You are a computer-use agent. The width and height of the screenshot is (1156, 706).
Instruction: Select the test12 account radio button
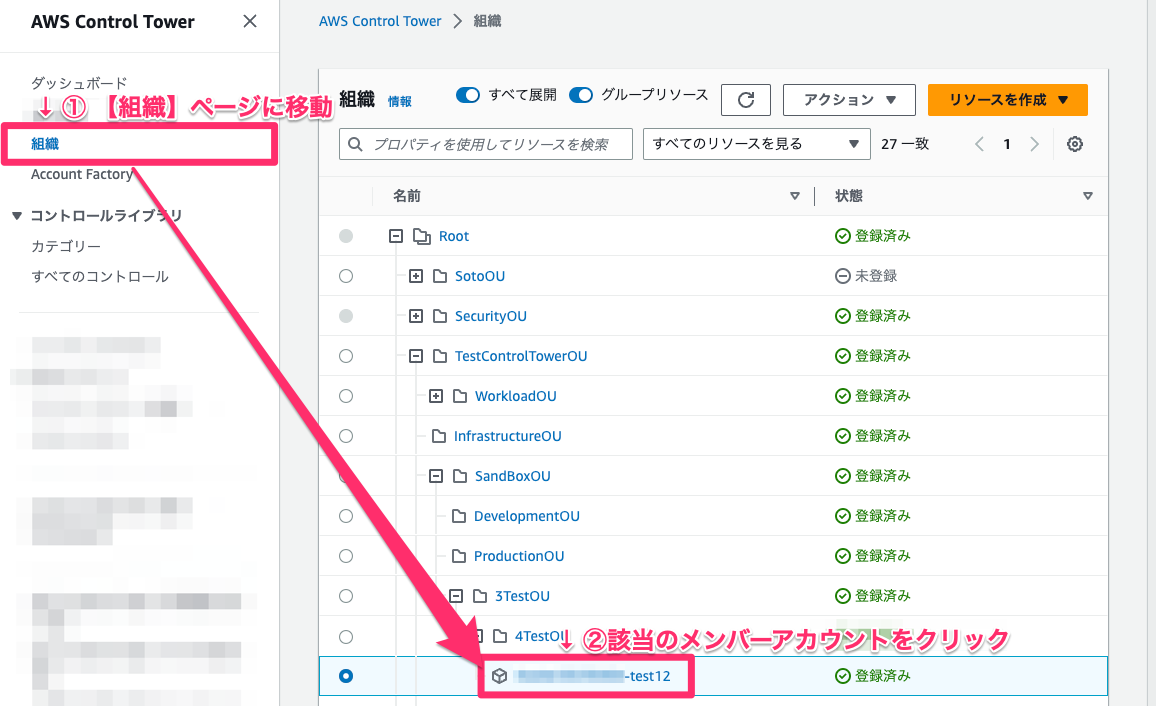346,676
